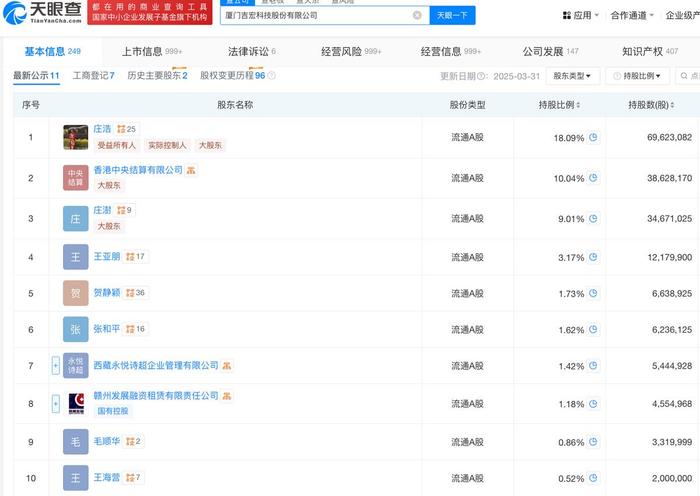Open 赣州发展融资租赁有限责任公司 link
The width and height of the screenshot is (700, 496).
pos(156,396)
